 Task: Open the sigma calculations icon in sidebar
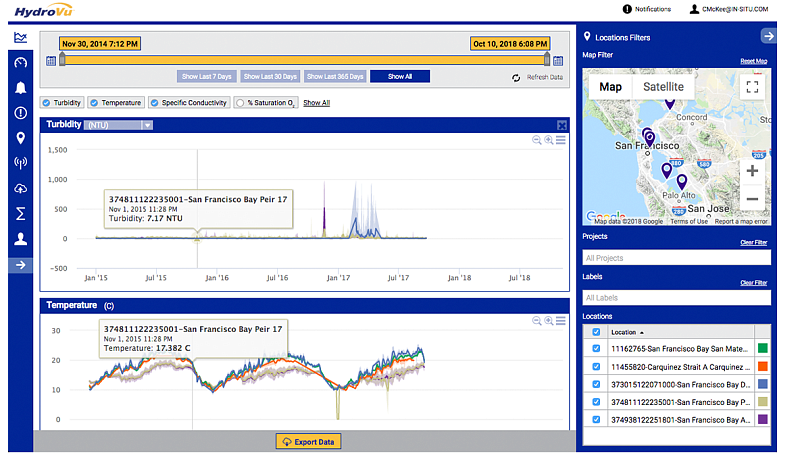(20, 214)
